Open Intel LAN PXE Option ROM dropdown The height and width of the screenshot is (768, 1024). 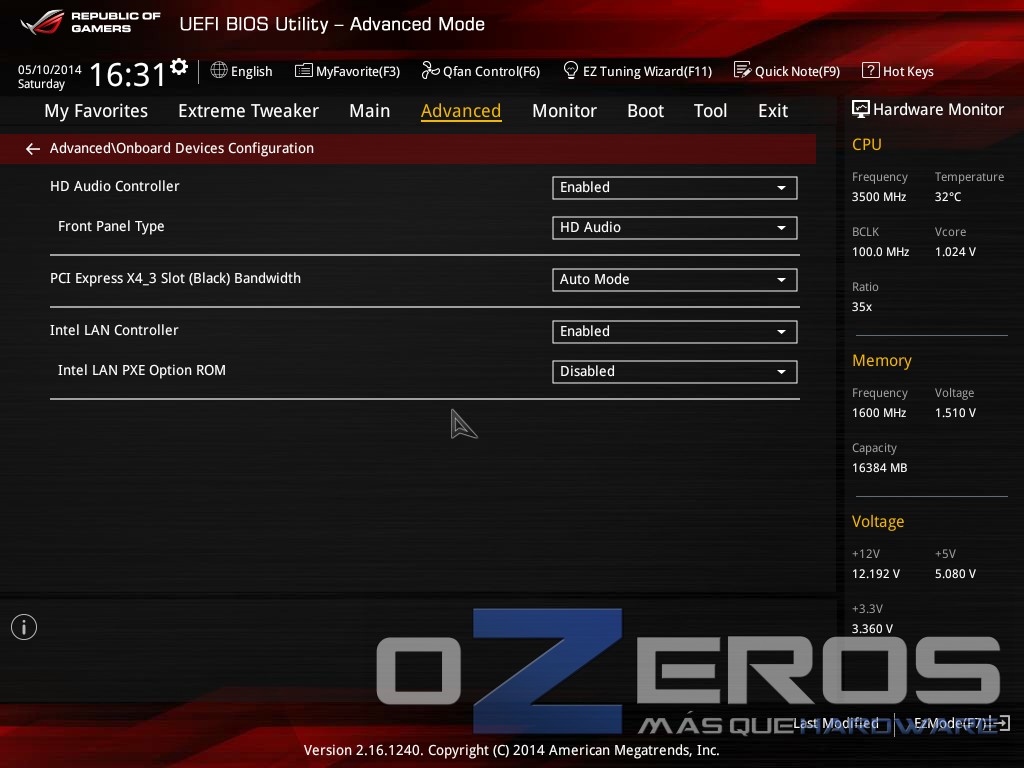coord(675,372)
